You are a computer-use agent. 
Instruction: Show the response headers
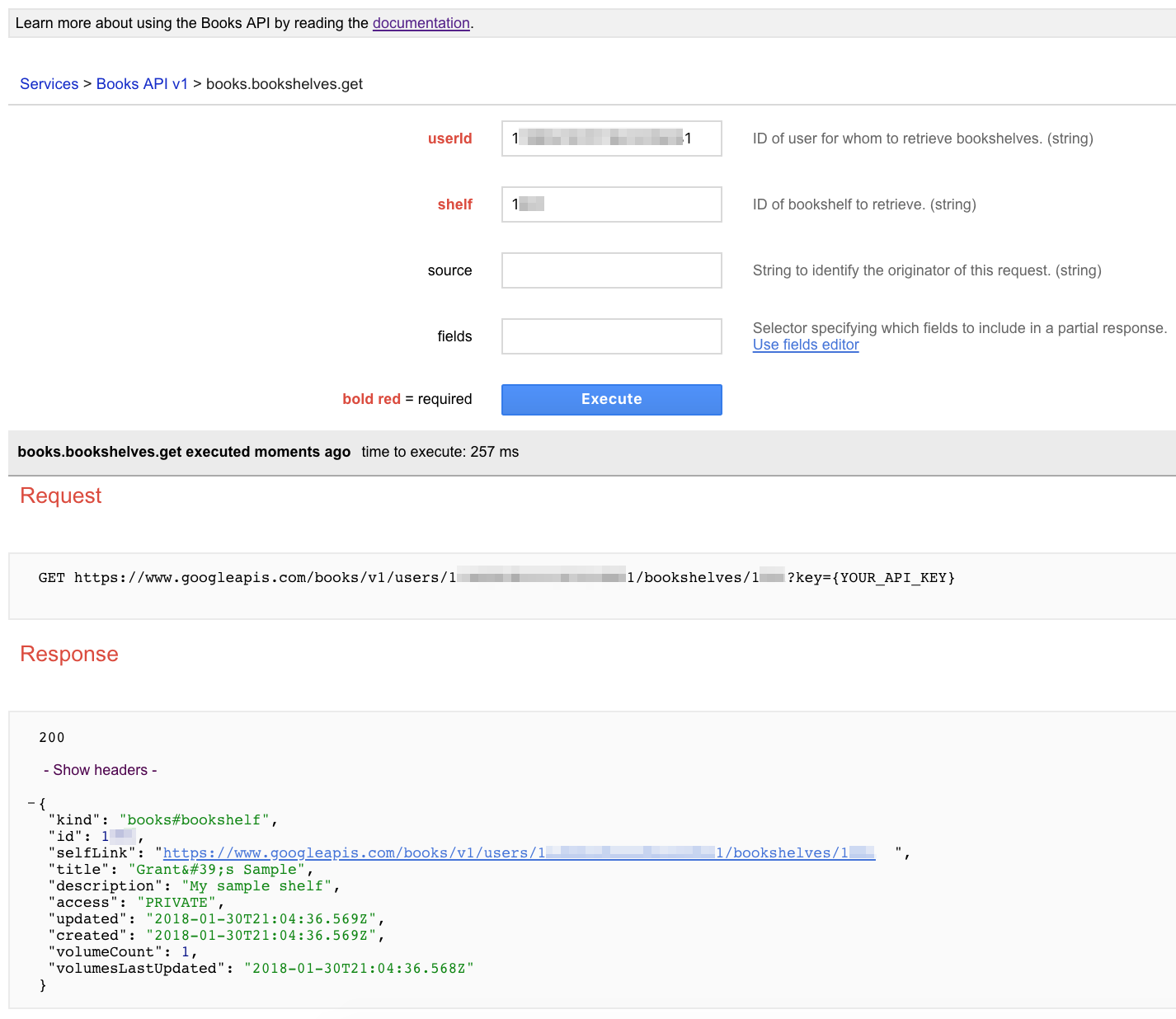click(x=100, y=770)
